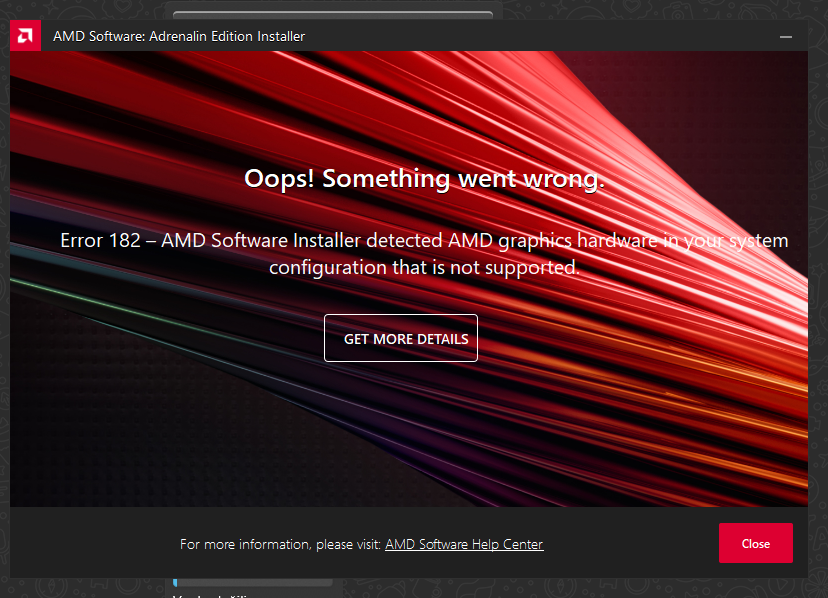Click the "Oops! Something went wrong." heading
This screenshot has height=598, width=828.
point(424,179)
